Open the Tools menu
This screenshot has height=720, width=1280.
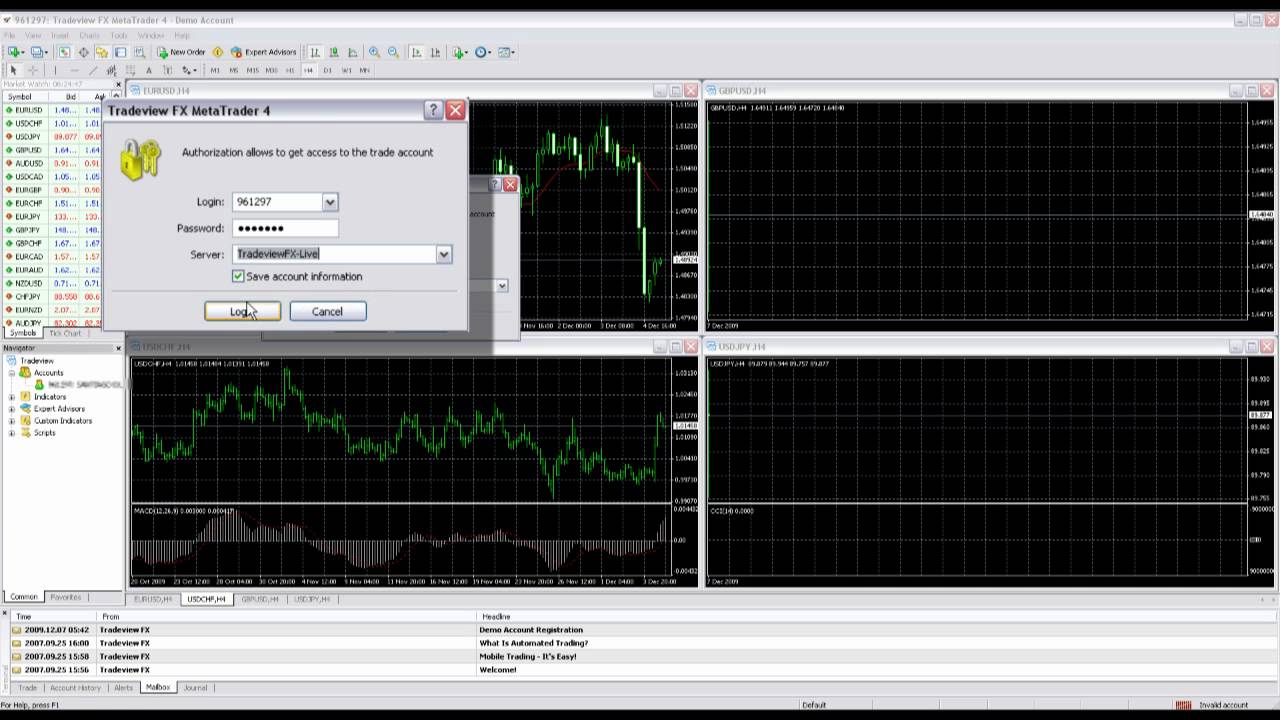pos(119,35)
